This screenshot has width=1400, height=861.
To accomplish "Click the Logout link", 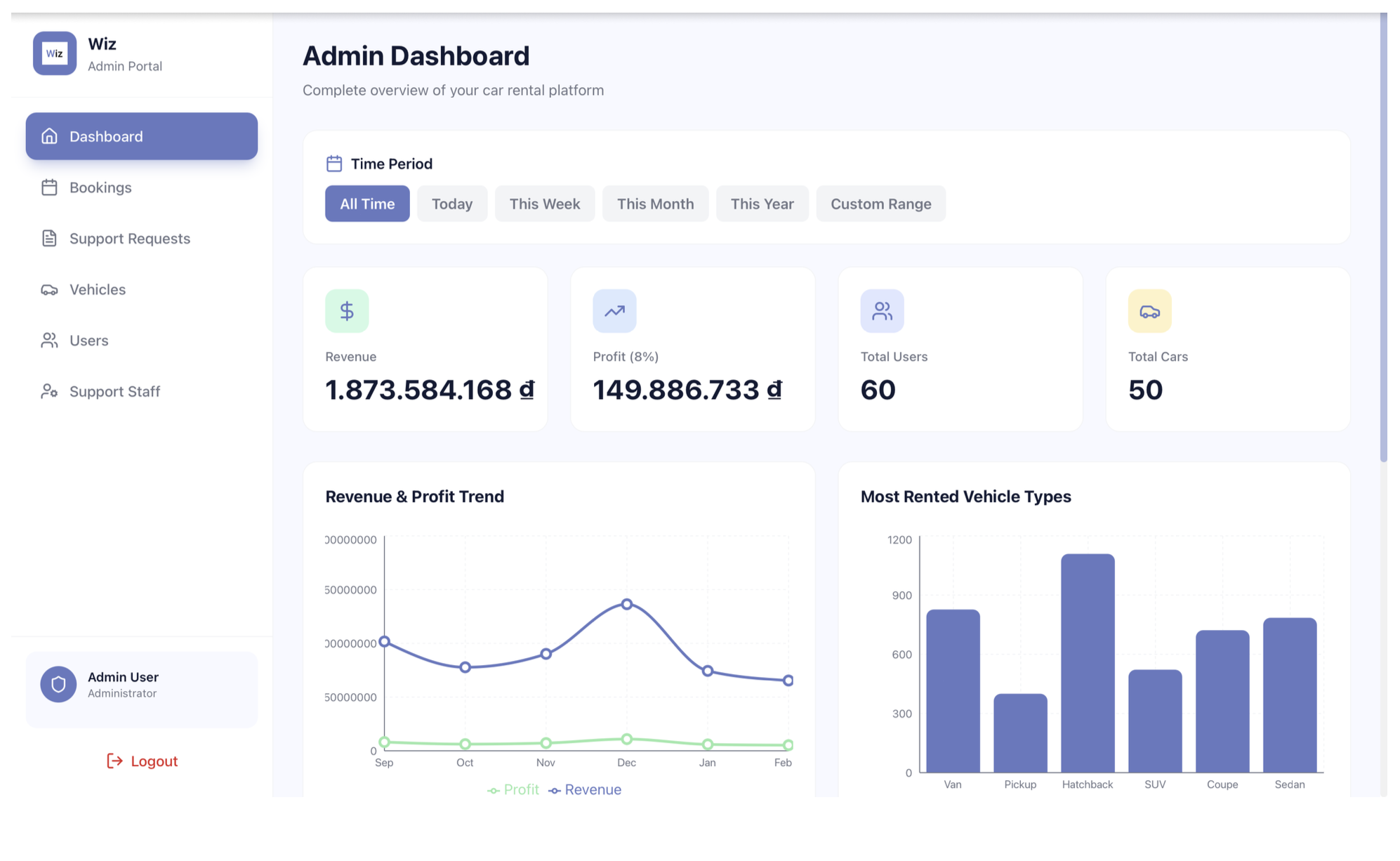I will click(142, 761).
